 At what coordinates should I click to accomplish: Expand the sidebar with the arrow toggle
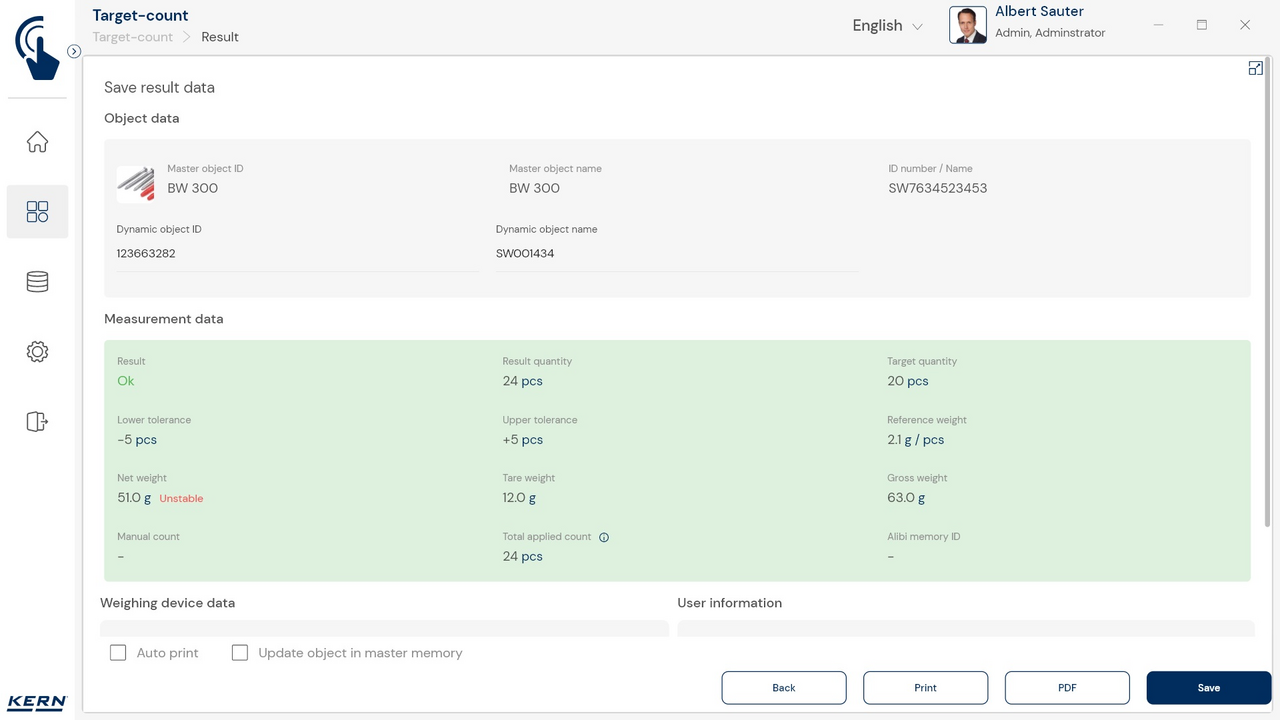click(74, 51)
